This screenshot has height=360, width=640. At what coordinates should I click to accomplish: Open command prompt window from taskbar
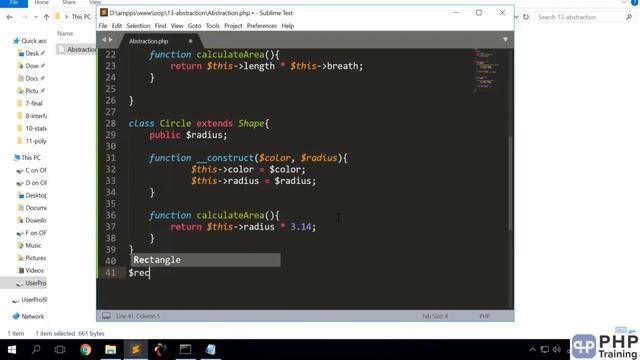[185, 350]
